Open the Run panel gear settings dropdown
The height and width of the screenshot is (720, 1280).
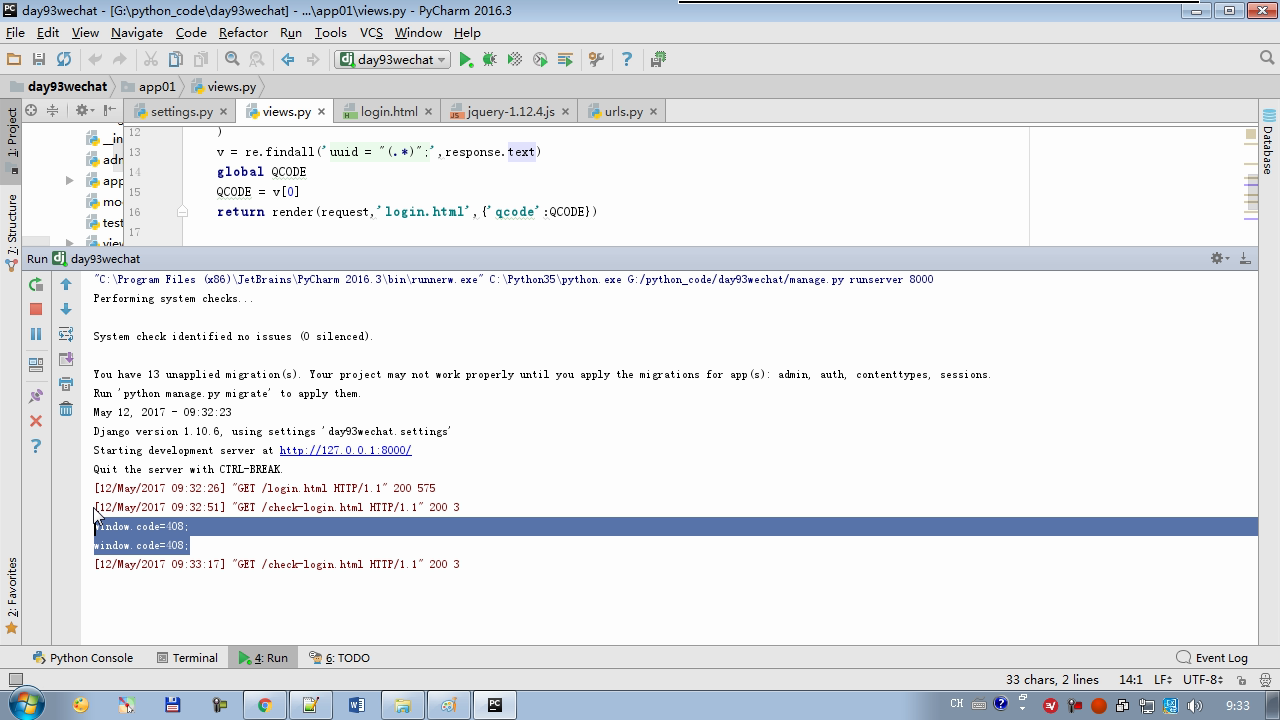point(1219,258)
